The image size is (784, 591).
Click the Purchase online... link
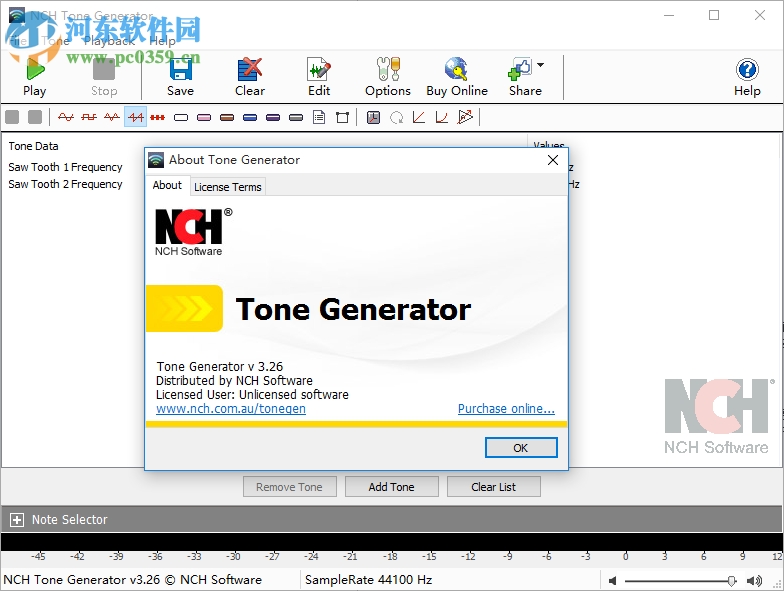[x=506, y=409]
